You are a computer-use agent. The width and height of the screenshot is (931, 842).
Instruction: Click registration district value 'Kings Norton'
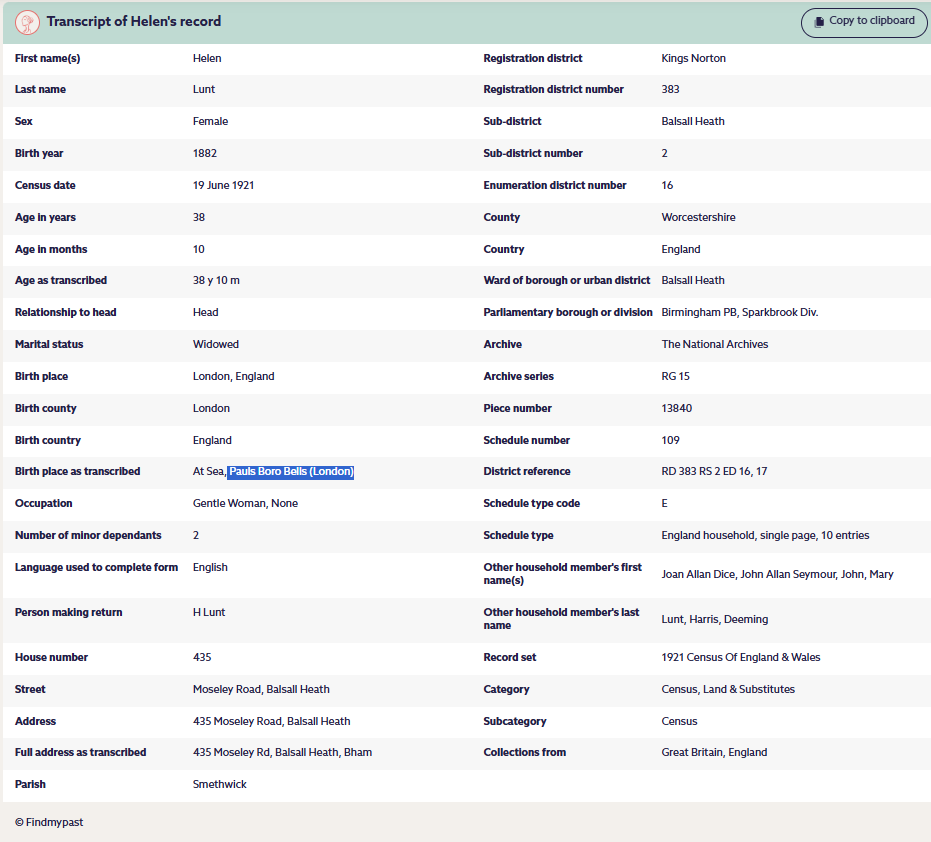pos(694,58)
